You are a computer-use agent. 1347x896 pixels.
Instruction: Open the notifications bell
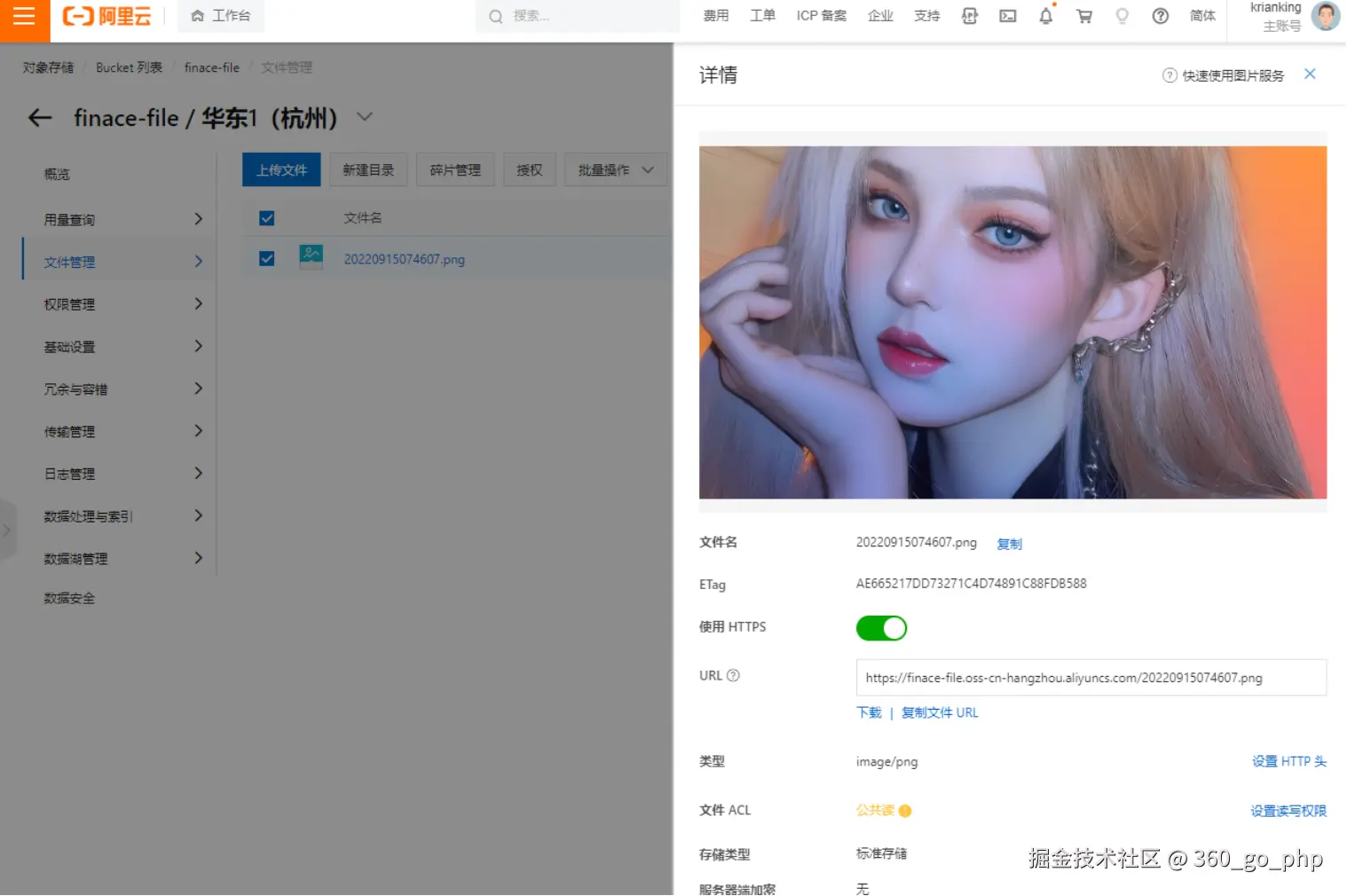pyautogui.click(x=1046, y=16)
